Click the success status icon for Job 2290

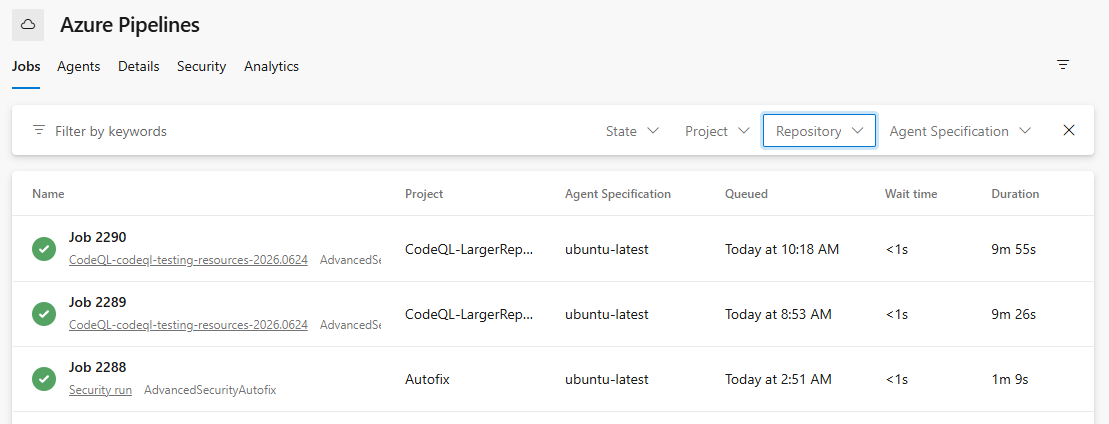44,248
